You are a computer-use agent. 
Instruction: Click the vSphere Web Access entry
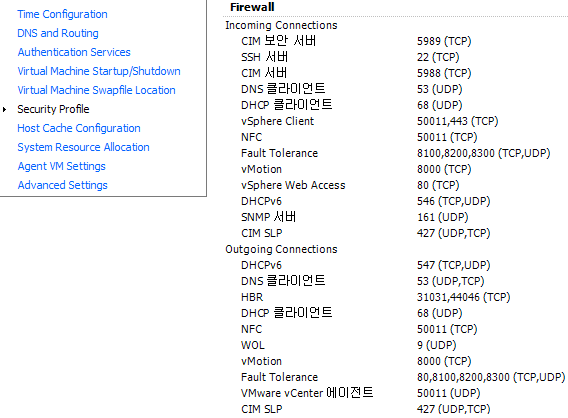[350, 185]
